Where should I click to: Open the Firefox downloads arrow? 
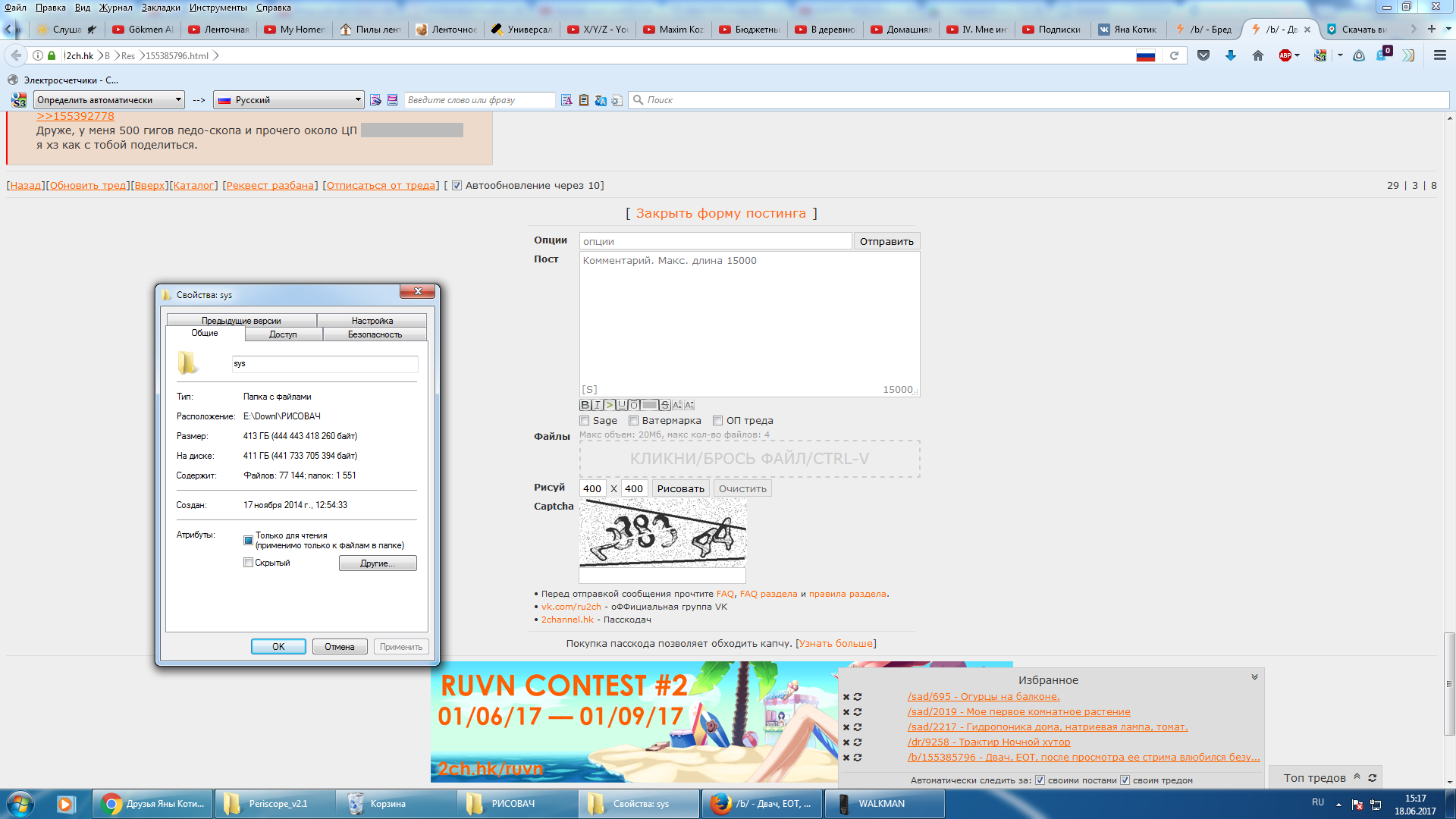pyautogui.click(x=1231, y=55)
